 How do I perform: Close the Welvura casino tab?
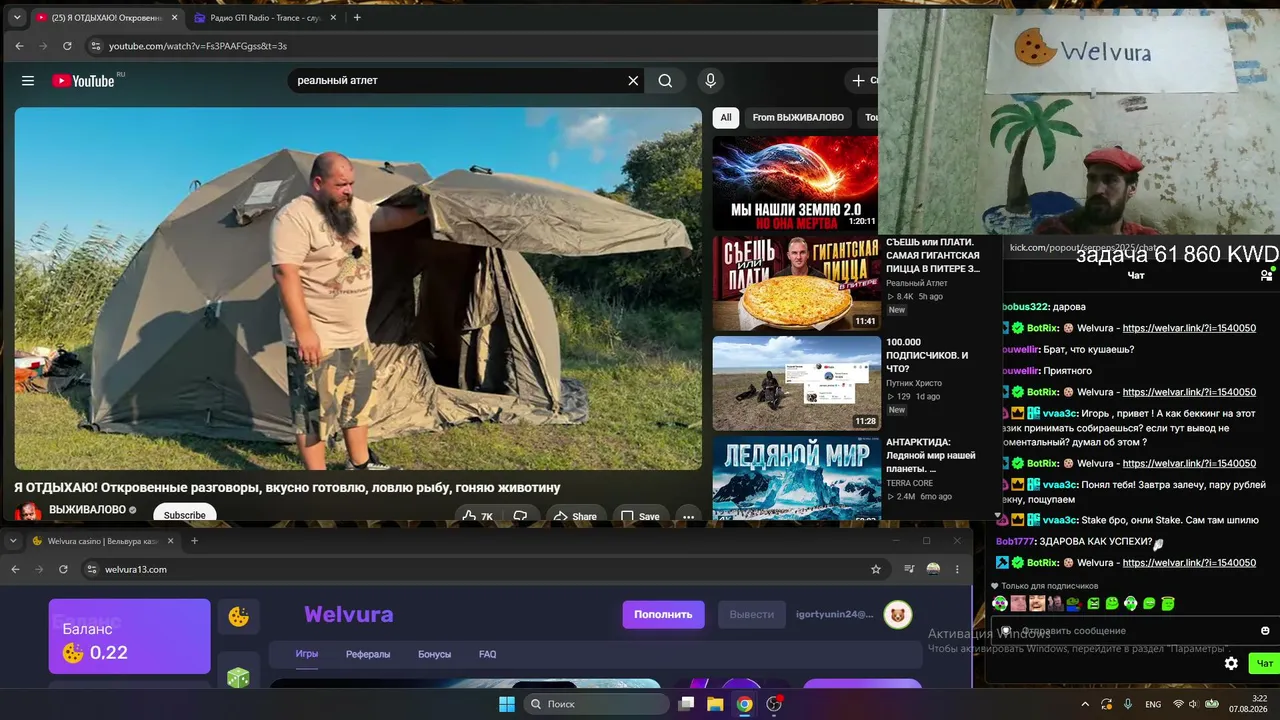170,541
